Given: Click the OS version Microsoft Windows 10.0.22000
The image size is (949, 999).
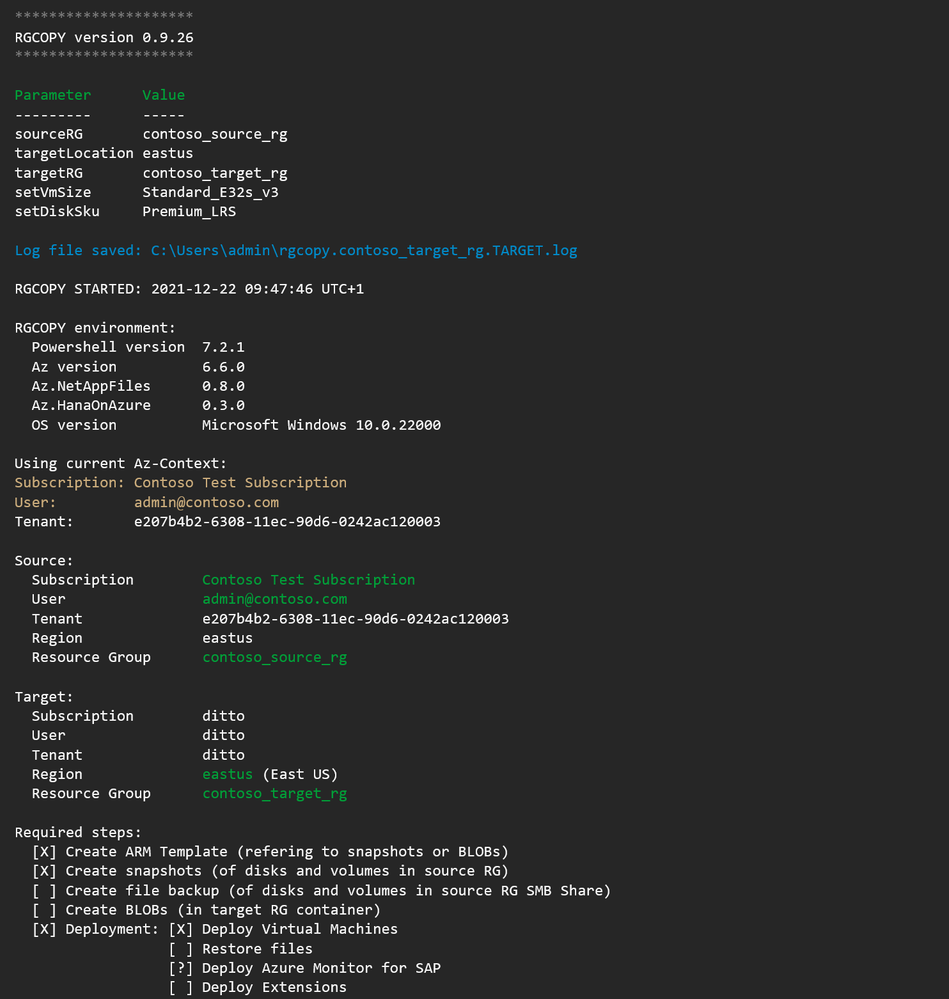Looking at the screenshot, I should [x=321, y=425].
